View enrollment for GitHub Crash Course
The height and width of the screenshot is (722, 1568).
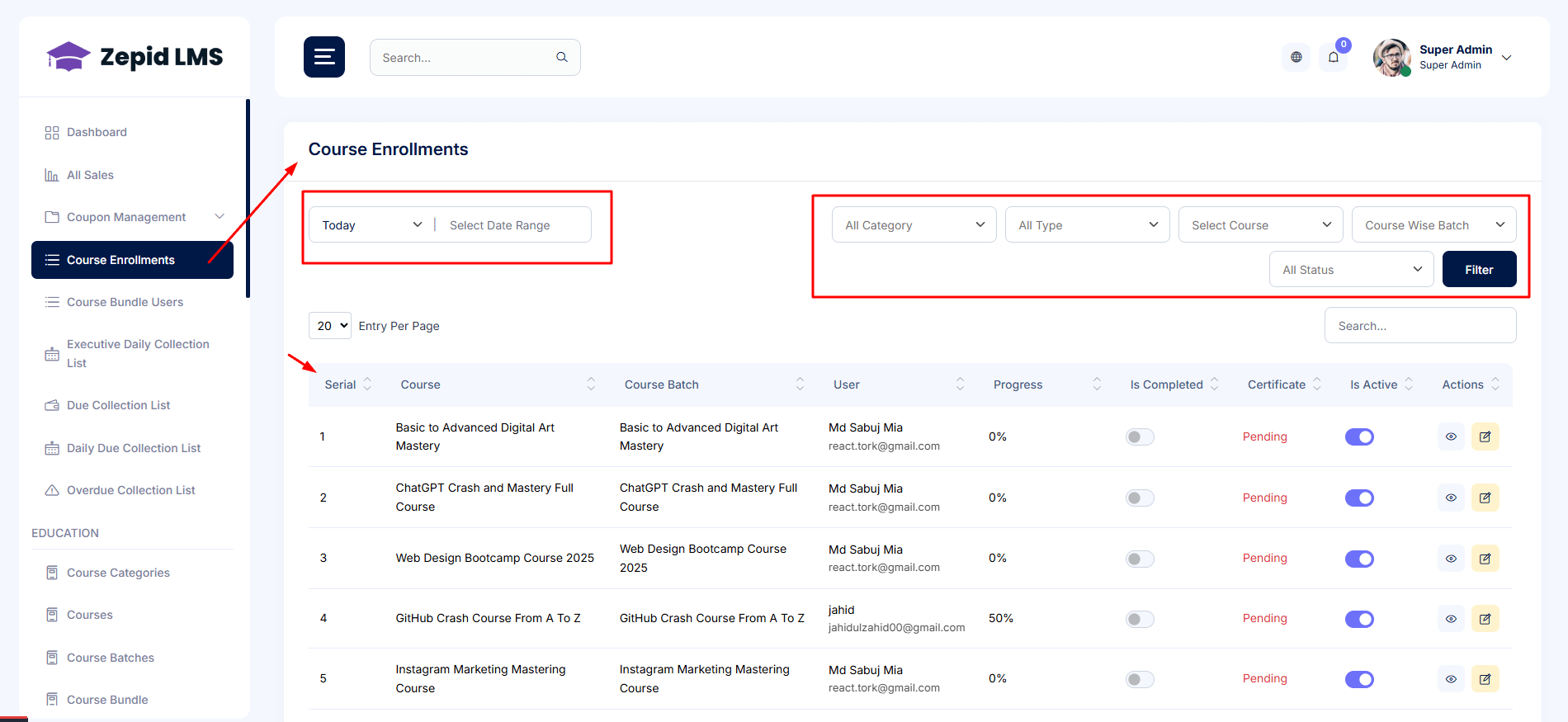coord(1451,619)
